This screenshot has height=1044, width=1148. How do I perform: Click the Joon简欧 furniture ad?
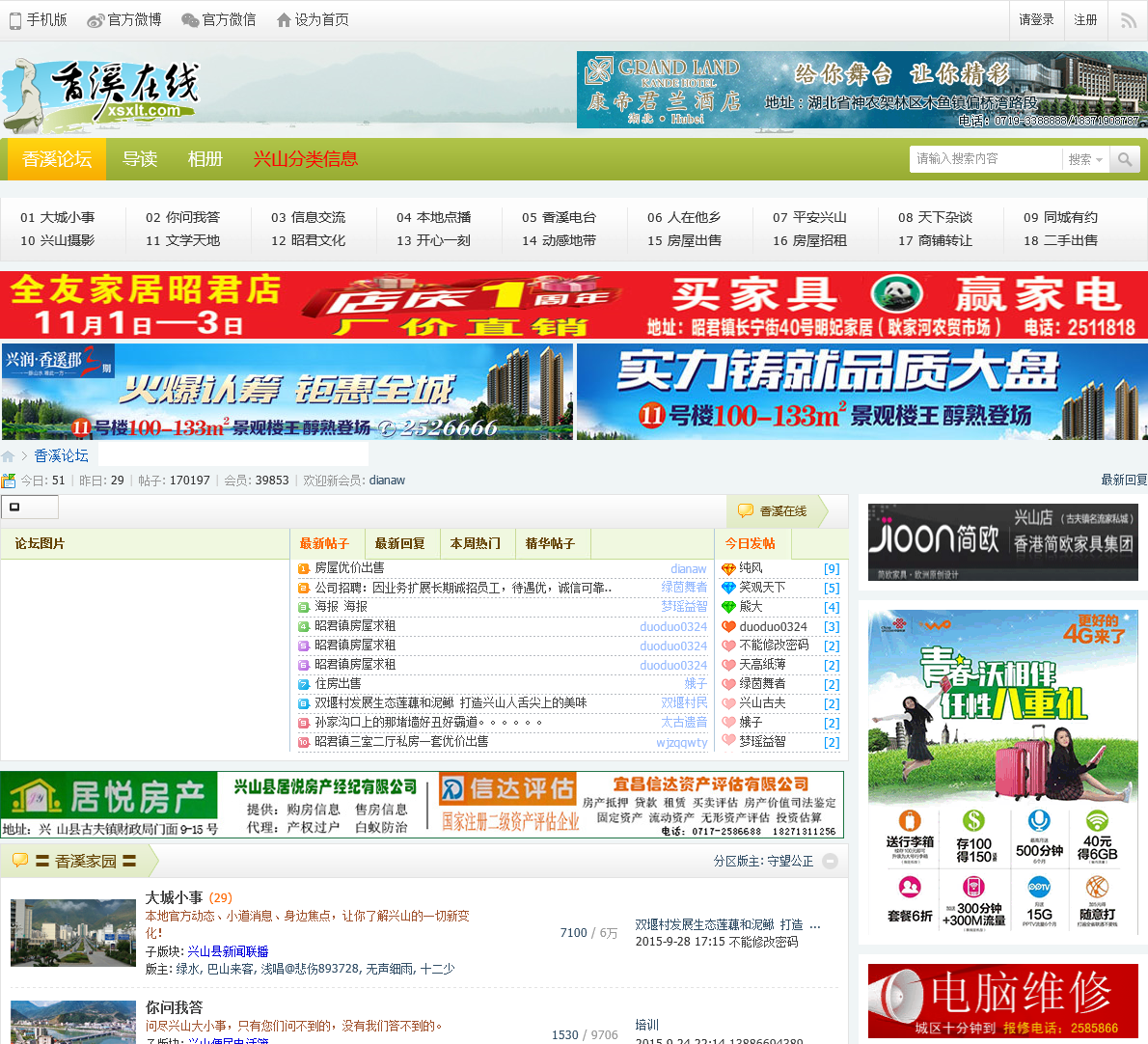click(x=1003, y=541)
